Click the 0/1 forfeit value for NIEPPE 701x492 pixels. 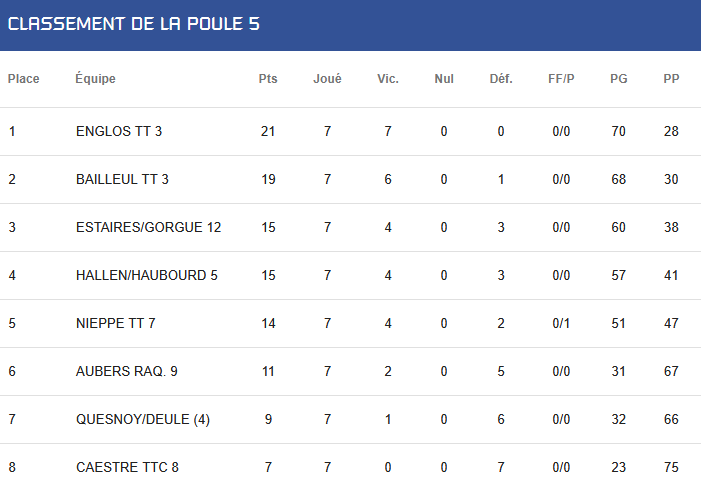(x=561, y=323)
